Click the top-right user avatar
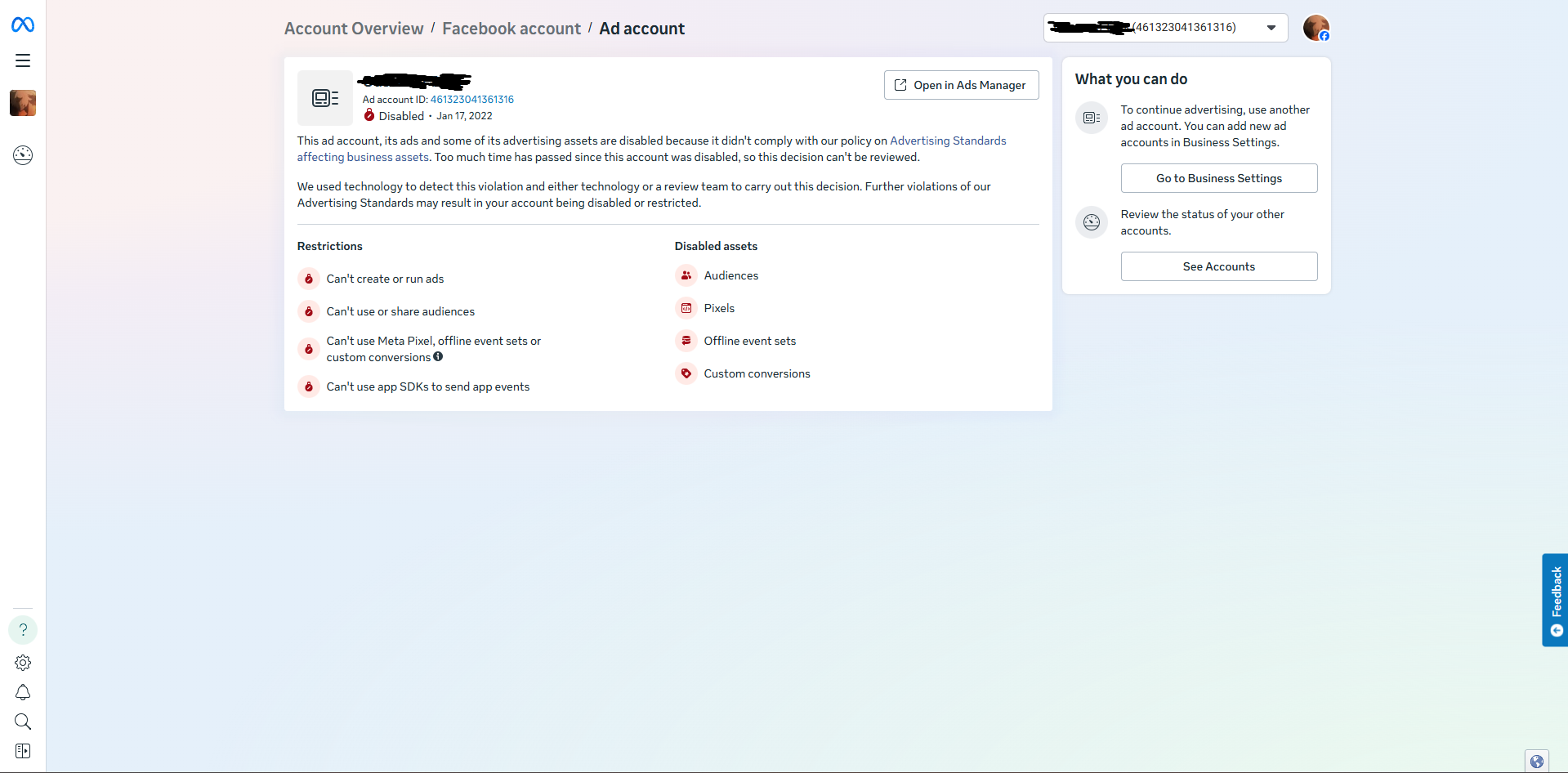The width and height of the screenshot is (1568, 773). click(1316, 28)
